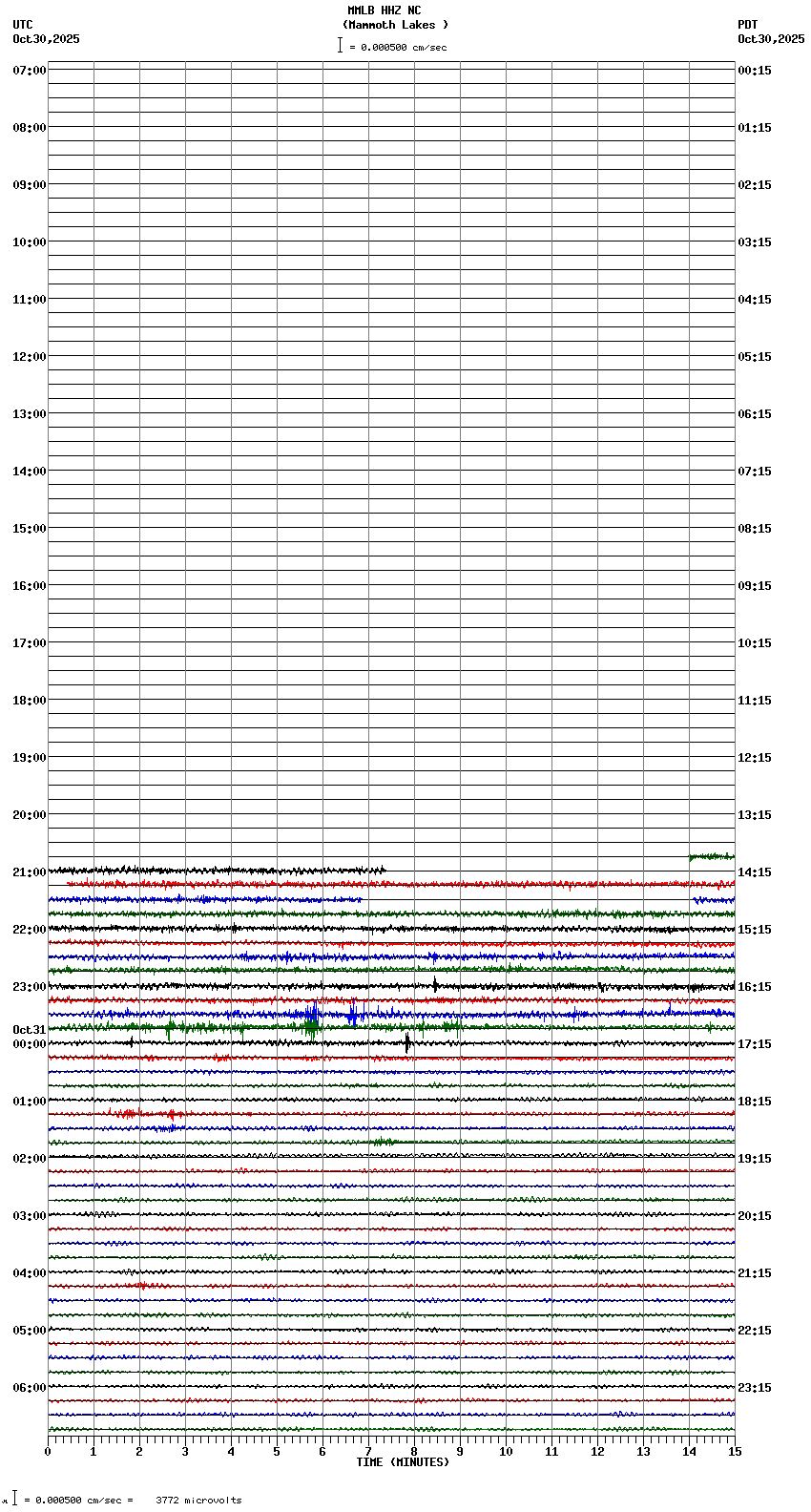Click the station title 'MMLB HHZ NC'

385,10
